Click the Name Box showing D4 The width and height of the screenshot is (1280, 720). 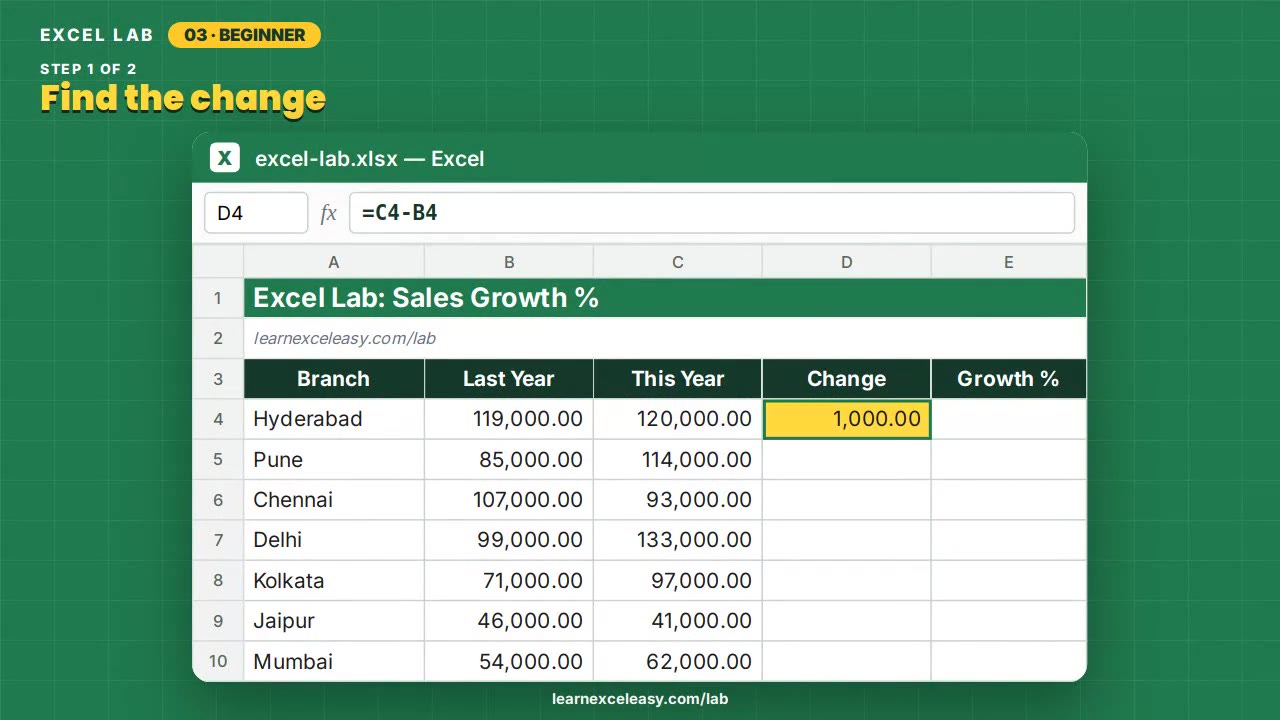[256, 213]
